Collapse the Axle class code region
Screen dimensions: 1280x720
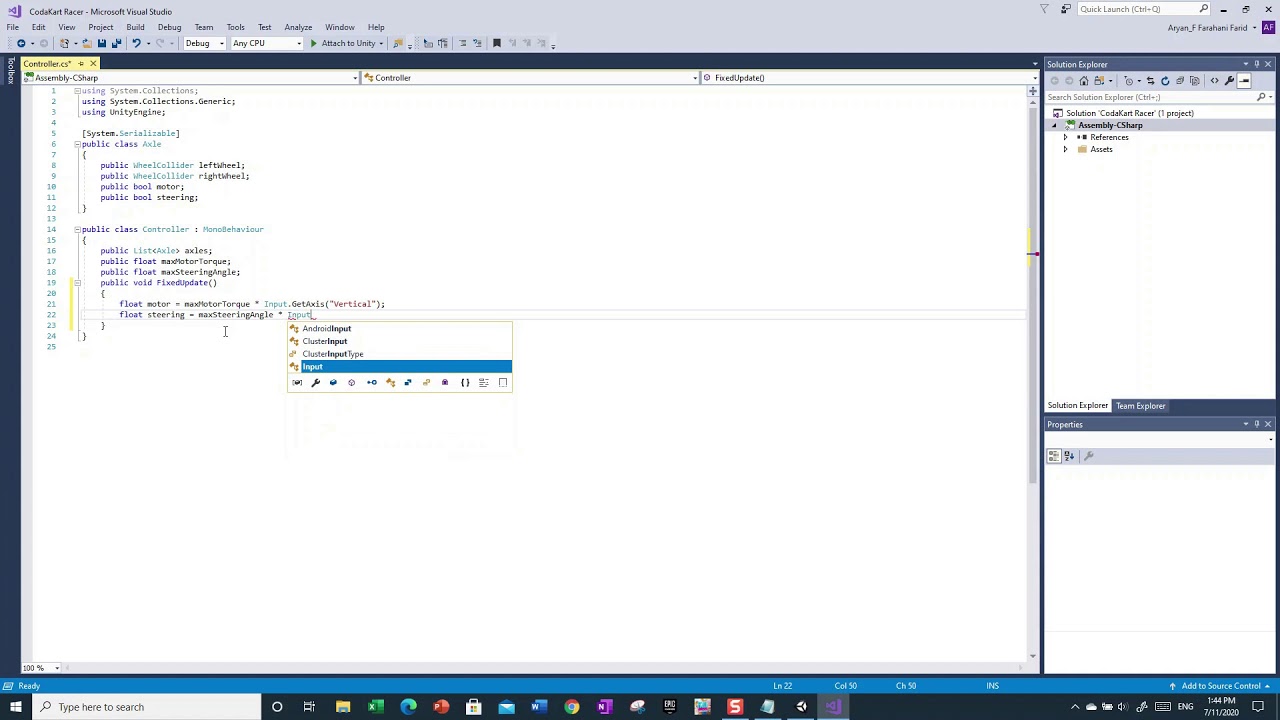click(x=77, y=144)
